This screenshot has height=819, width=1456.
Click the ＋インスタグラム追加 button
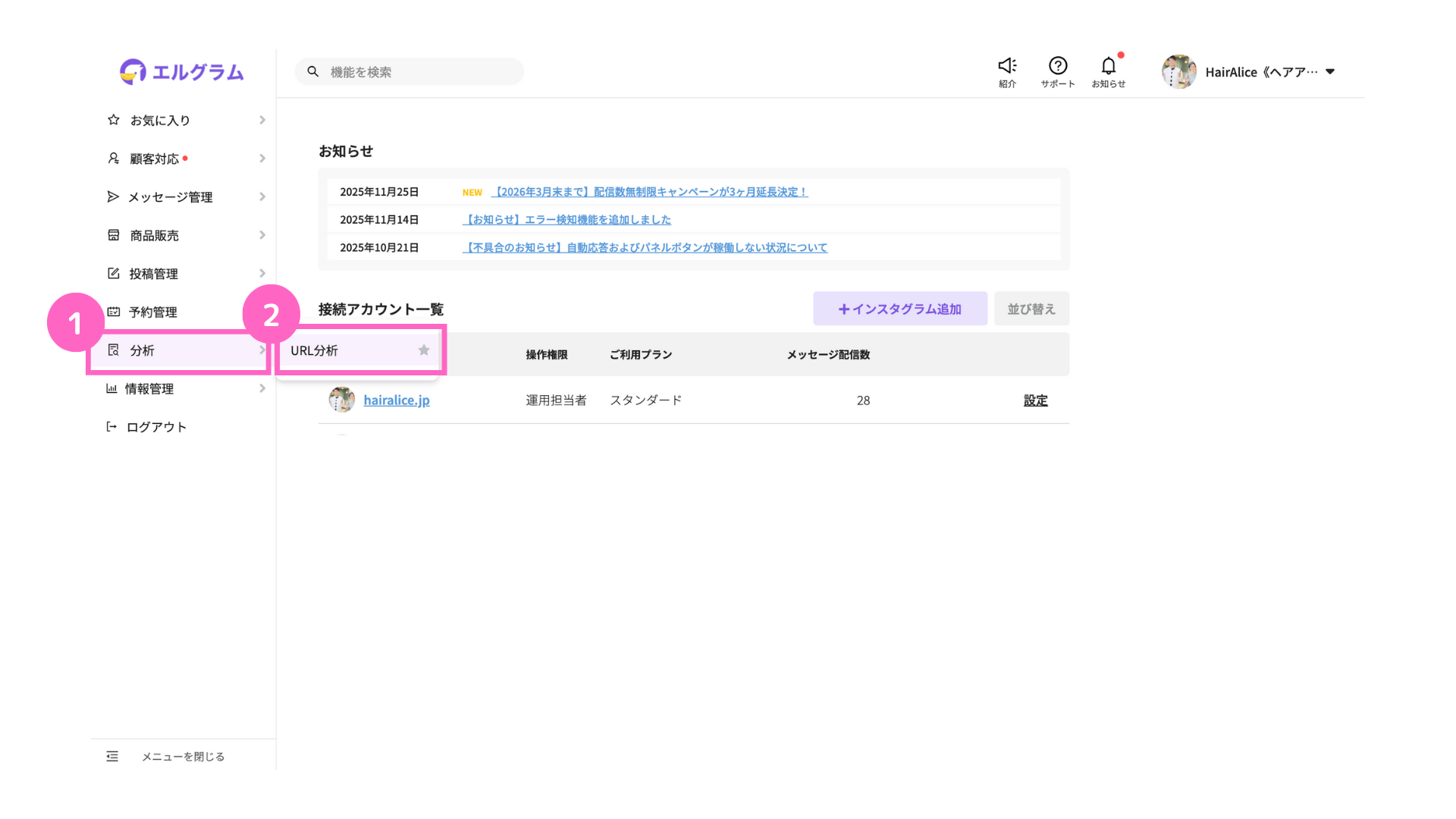[899, 309]
